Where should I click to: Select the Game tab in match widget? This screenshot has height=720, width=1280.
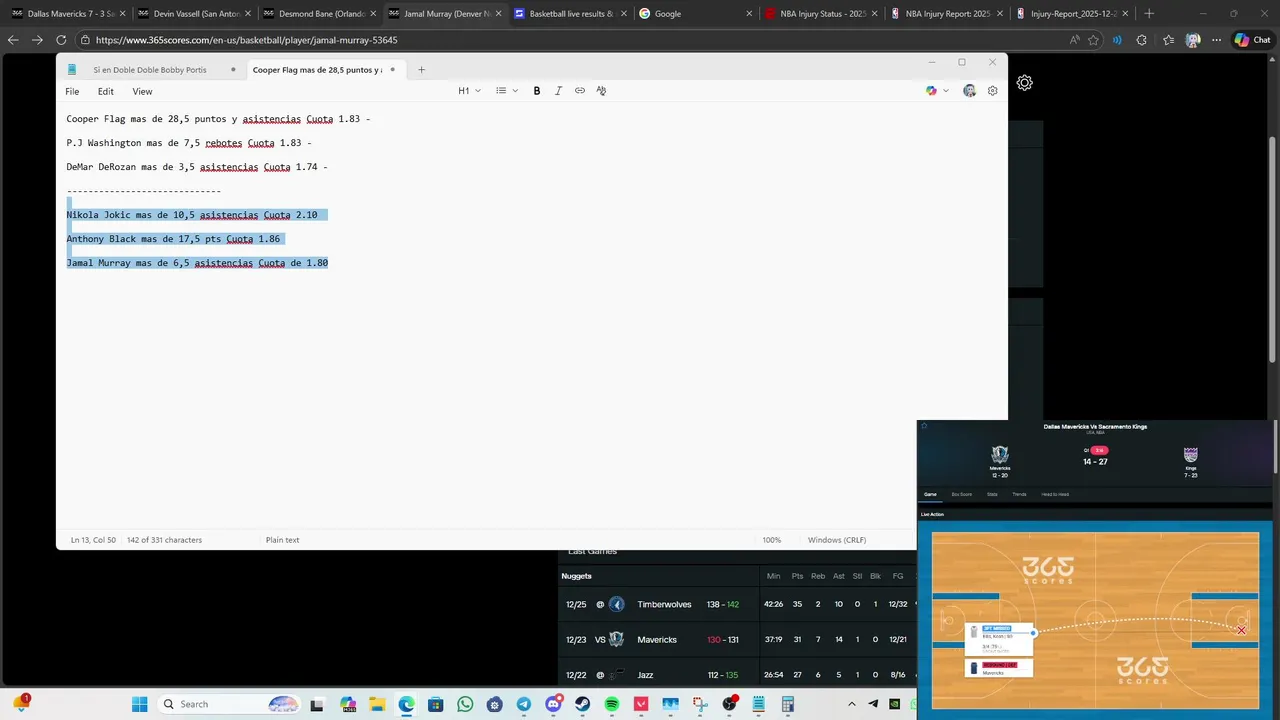click(x=930, y=494)
